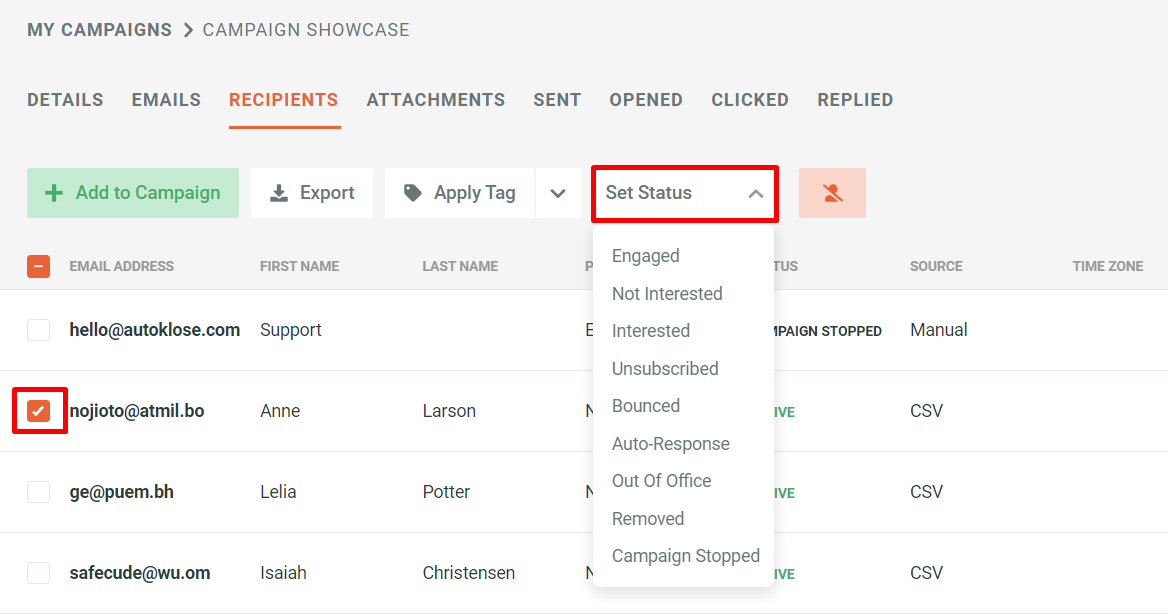Click last name Larson
Image resolution: width=1168 pixels, height=615 pixels.
tap(449, 411)
